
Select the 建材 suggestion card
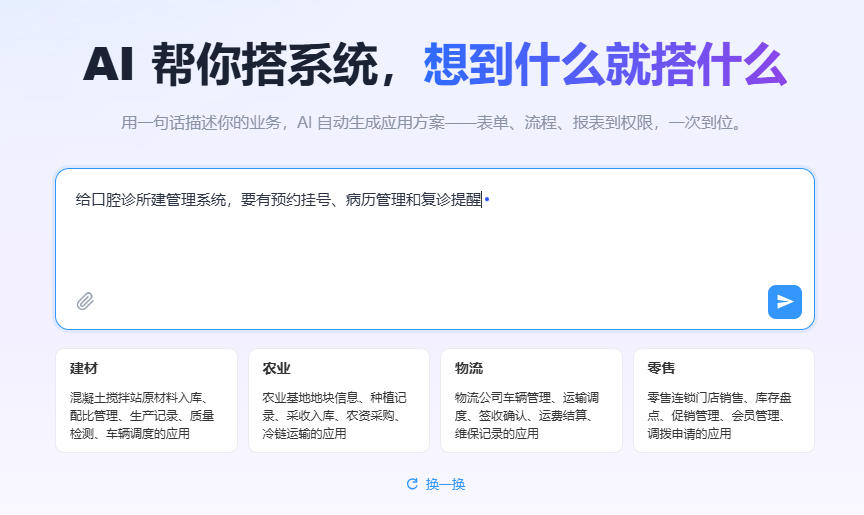147,400
